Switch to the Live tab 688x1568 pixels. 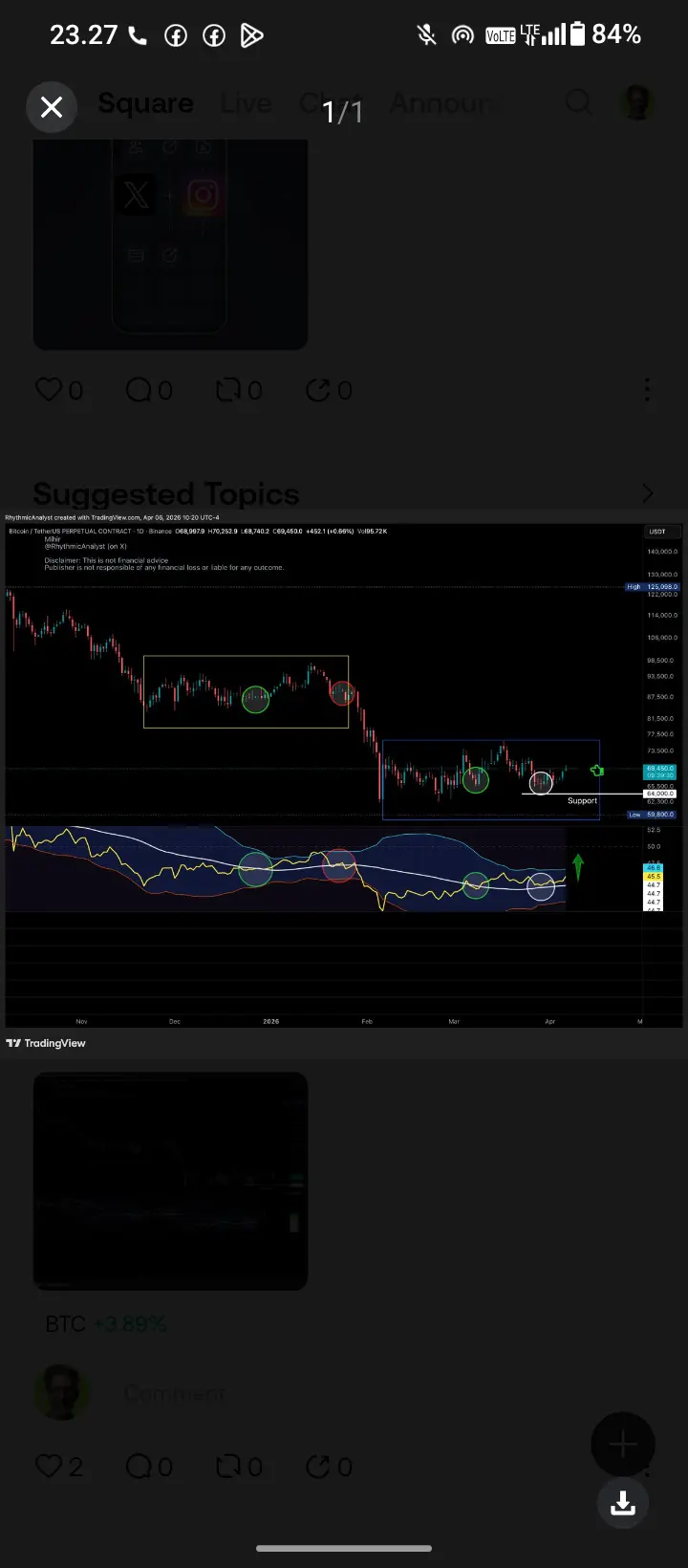[x=246, y=103]
